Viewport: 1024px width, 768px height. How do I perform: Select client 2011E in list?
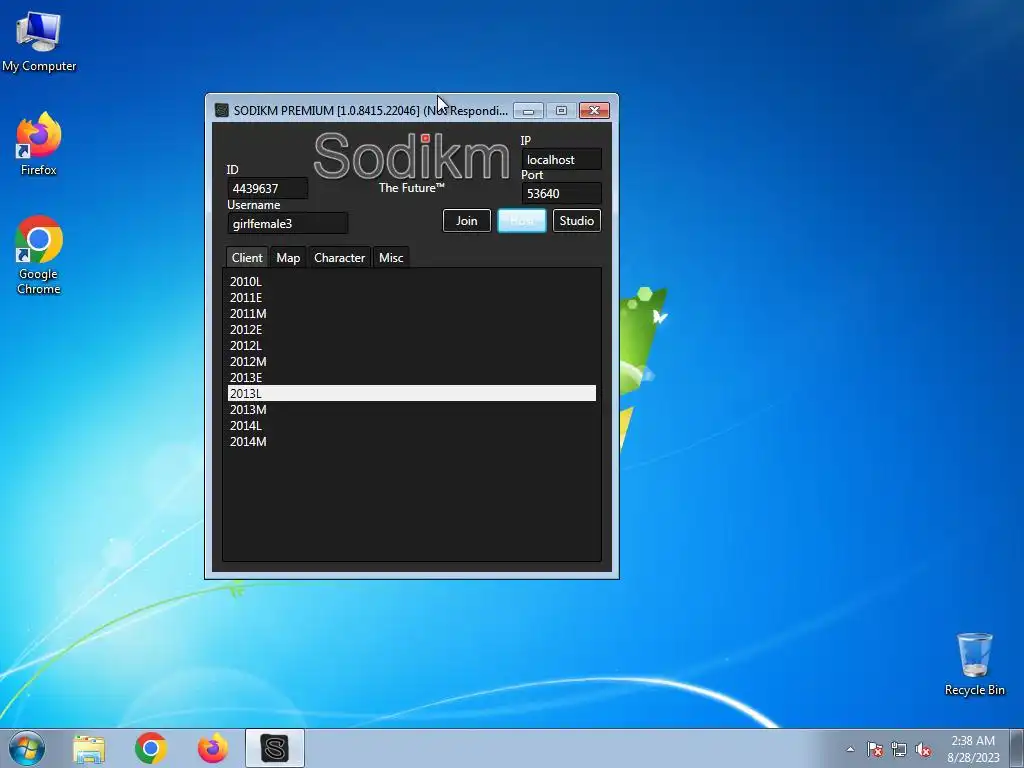(x=411, y=297)
